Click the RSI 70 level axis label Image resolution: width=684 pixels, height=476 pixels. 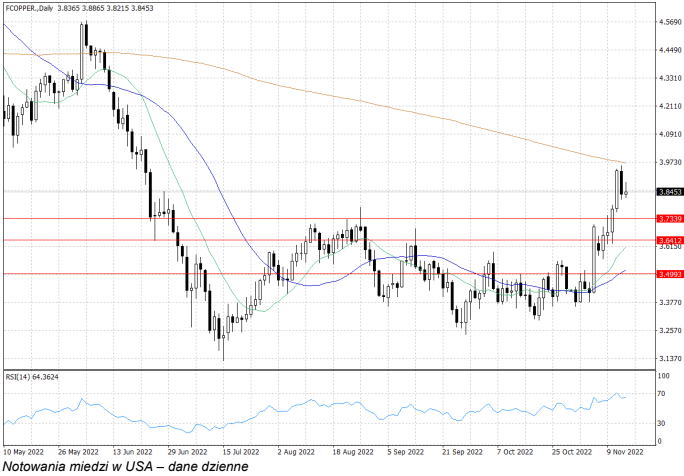coord(662,396)
